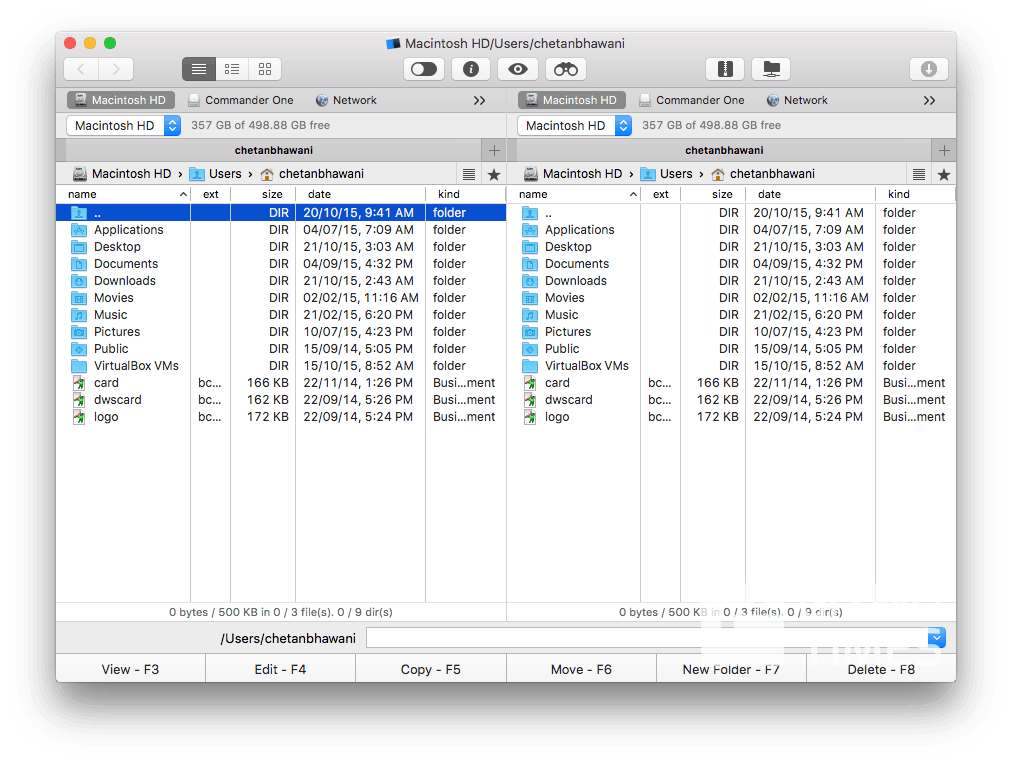Image resolution: width=1012 pixels, height=762 pixels.
Task: Open Quick Look eye preview button
Action: tap(518, 69)
